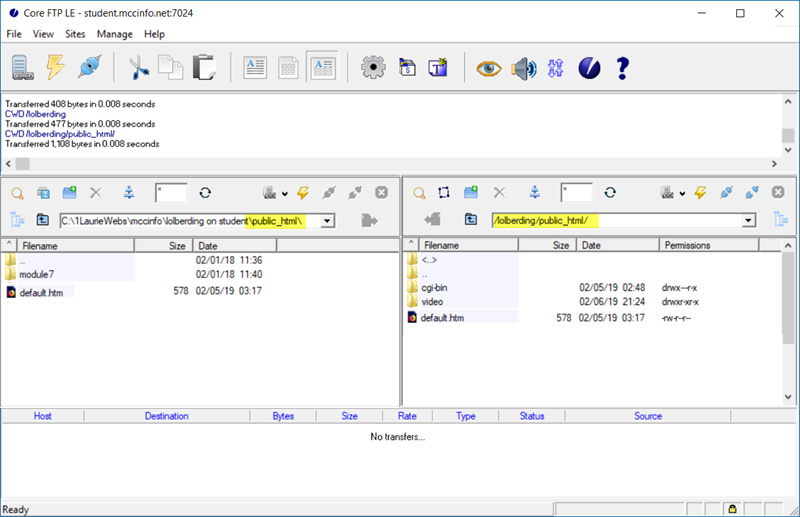Image resolution: width=800 pixels, height=517 pixels.
Task: Click the Core FTP blue logo icon
Action: 589,68
